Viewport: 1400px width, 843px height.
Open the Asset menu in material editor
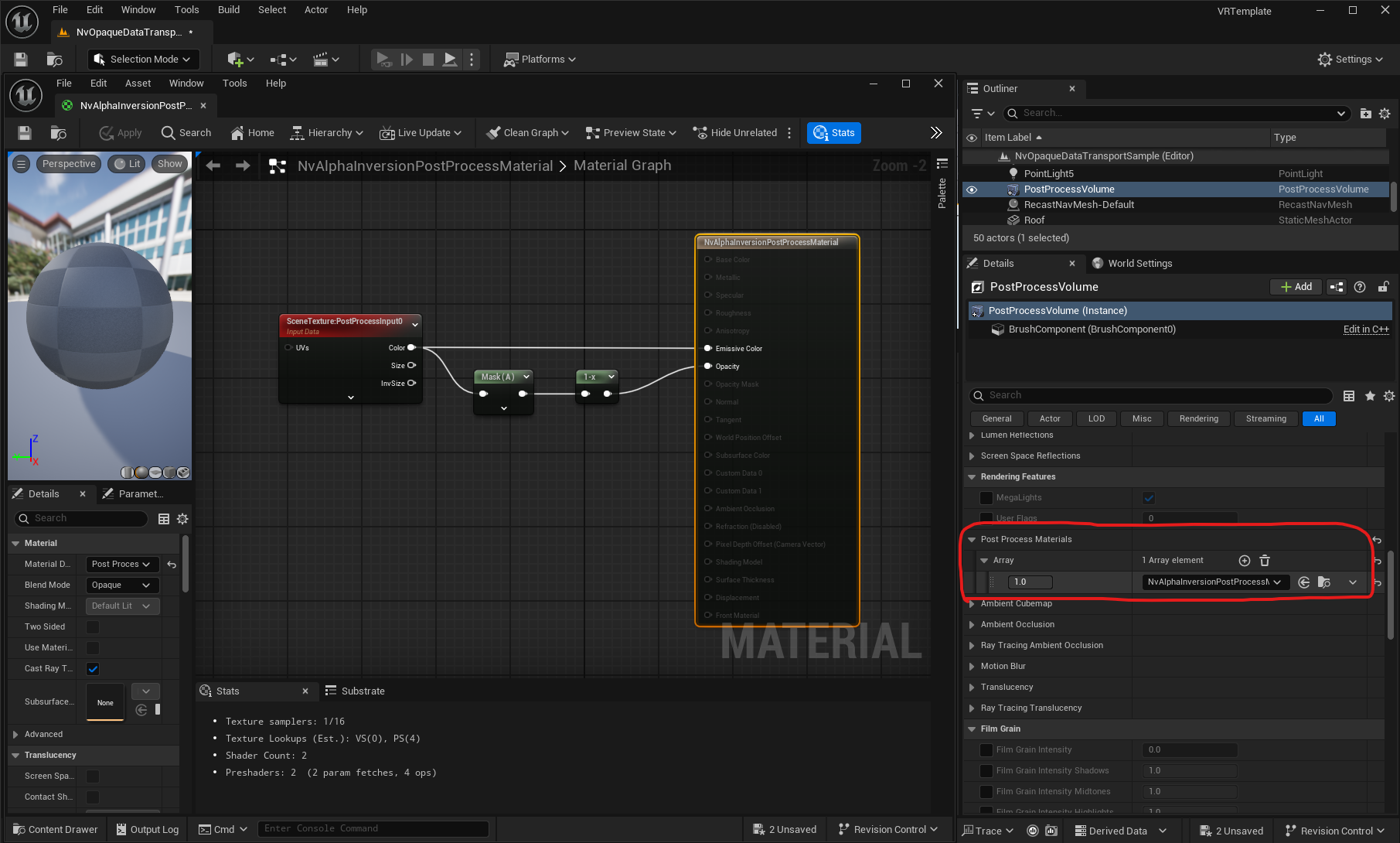click(138, 84)
